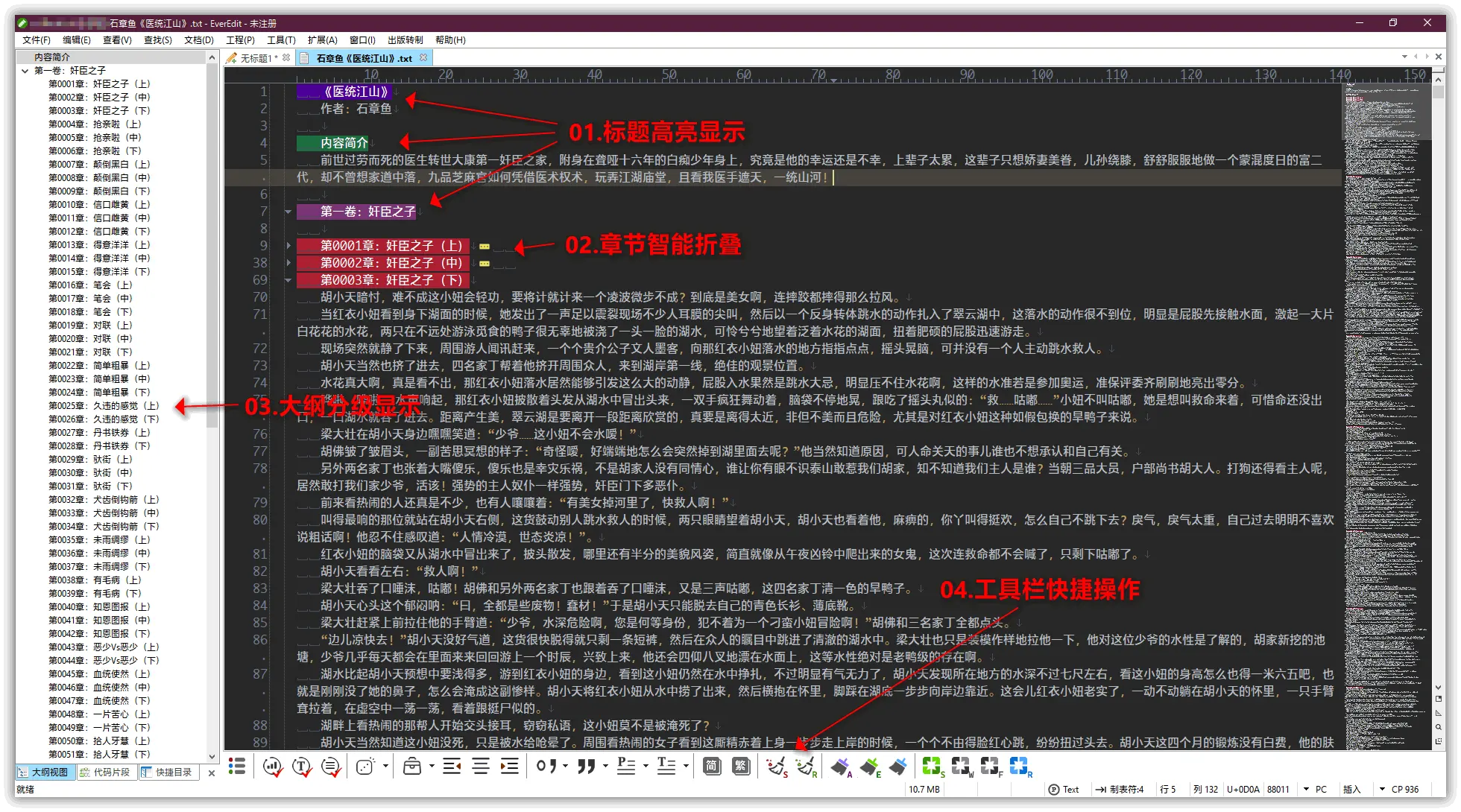Click the blue puzzle R icon
This screenshot has width=1461, height=812.
pos(1020,767)
